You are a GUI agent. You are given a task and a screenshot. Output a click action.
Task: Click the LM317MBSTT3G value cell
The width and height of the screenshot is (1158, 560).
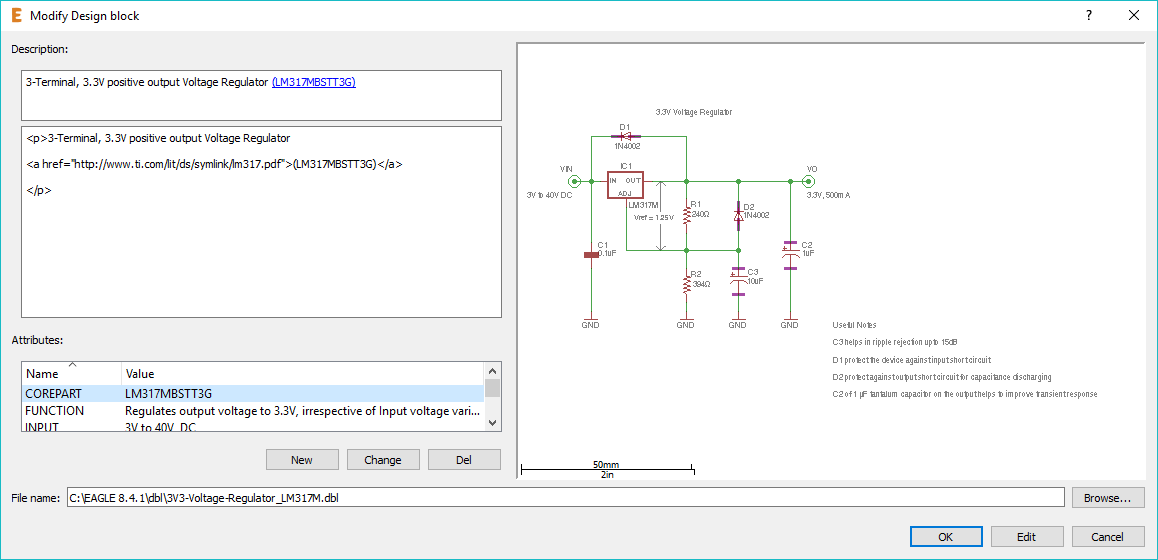point(169,393)
